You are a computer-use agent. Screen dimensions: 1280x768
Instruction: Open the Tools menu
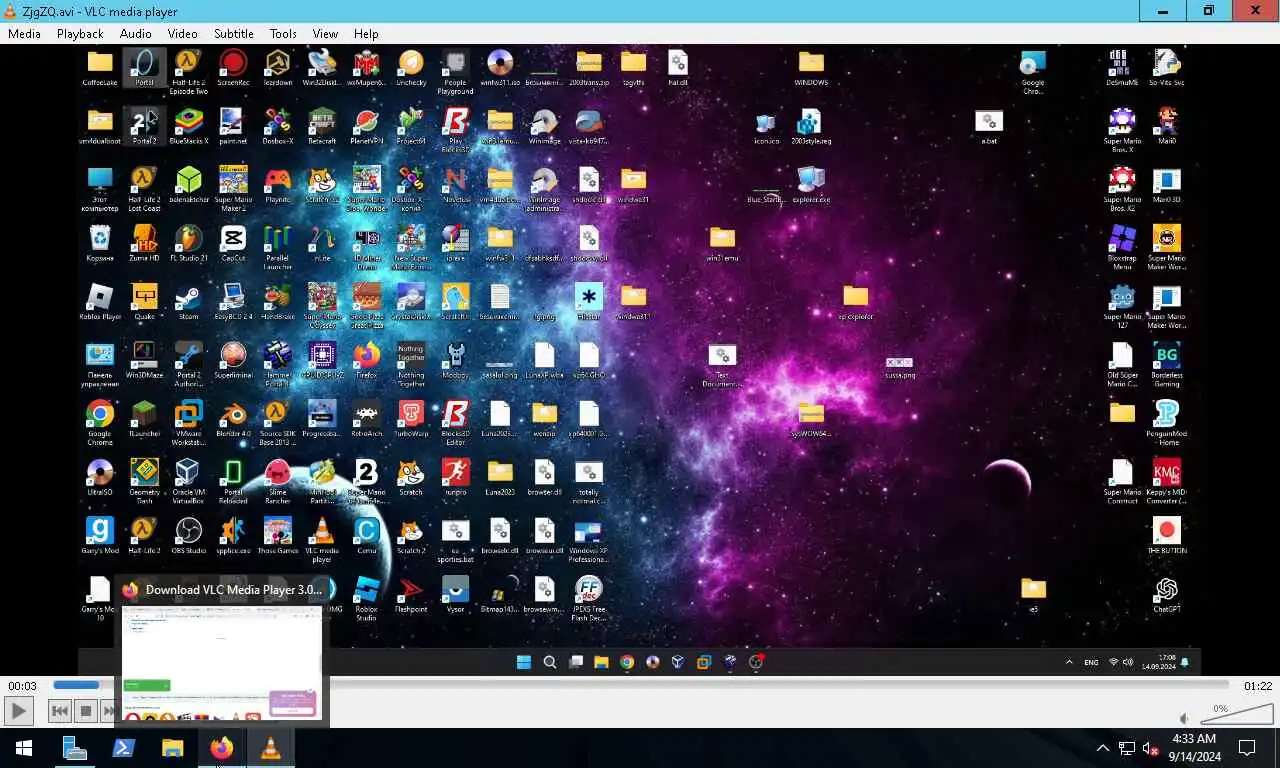283,33
